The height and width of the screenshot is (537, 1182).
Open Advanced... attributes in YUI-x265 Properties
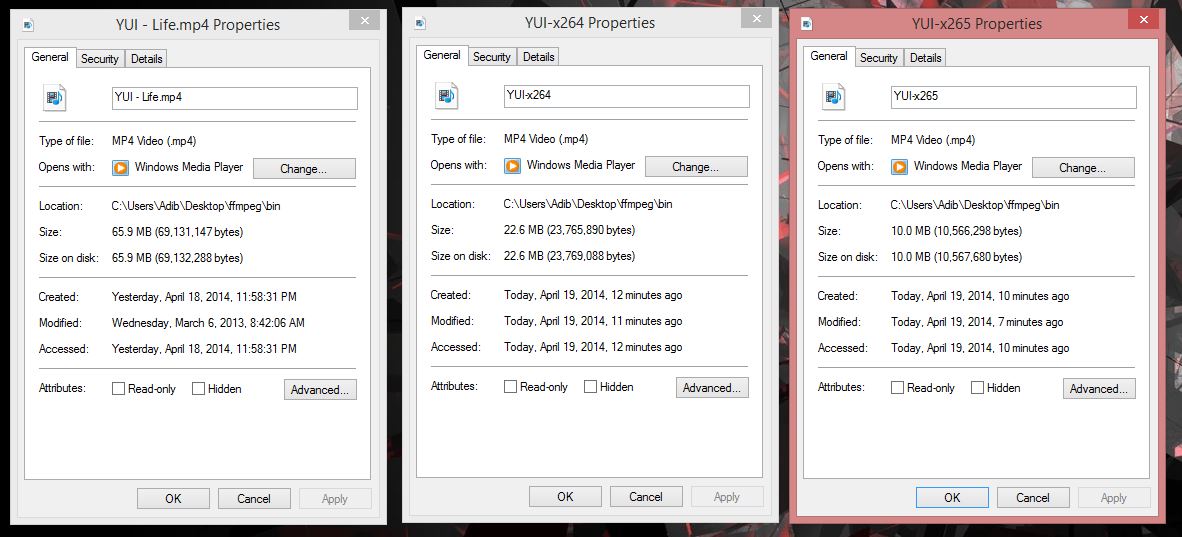point(1098,388)
